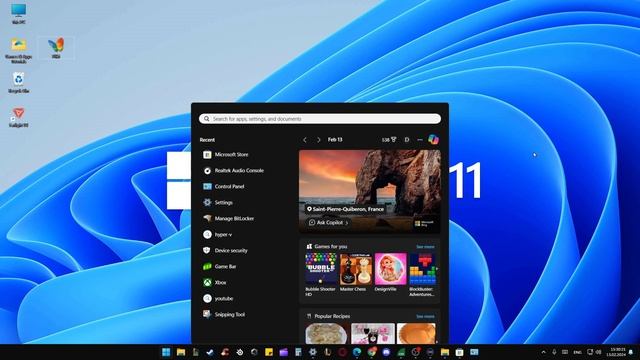Open Settings from the Recent list
640x360 pixels.
click(218, 202)
